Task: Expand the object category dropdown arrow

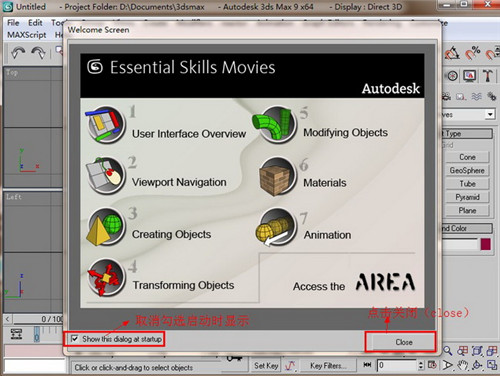Action: coord(490,114)
